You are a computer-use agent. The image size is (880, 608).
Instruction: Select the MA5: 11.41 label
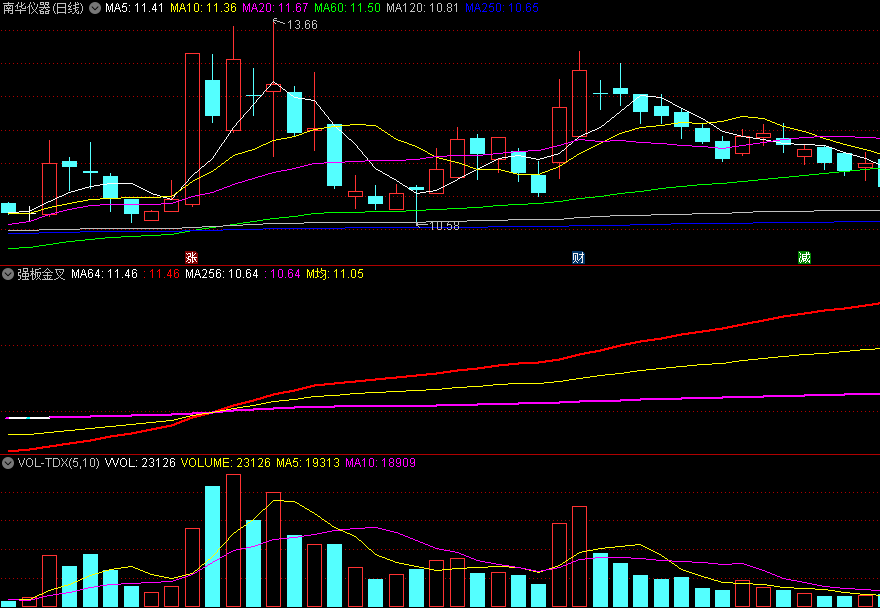point(134,8)
